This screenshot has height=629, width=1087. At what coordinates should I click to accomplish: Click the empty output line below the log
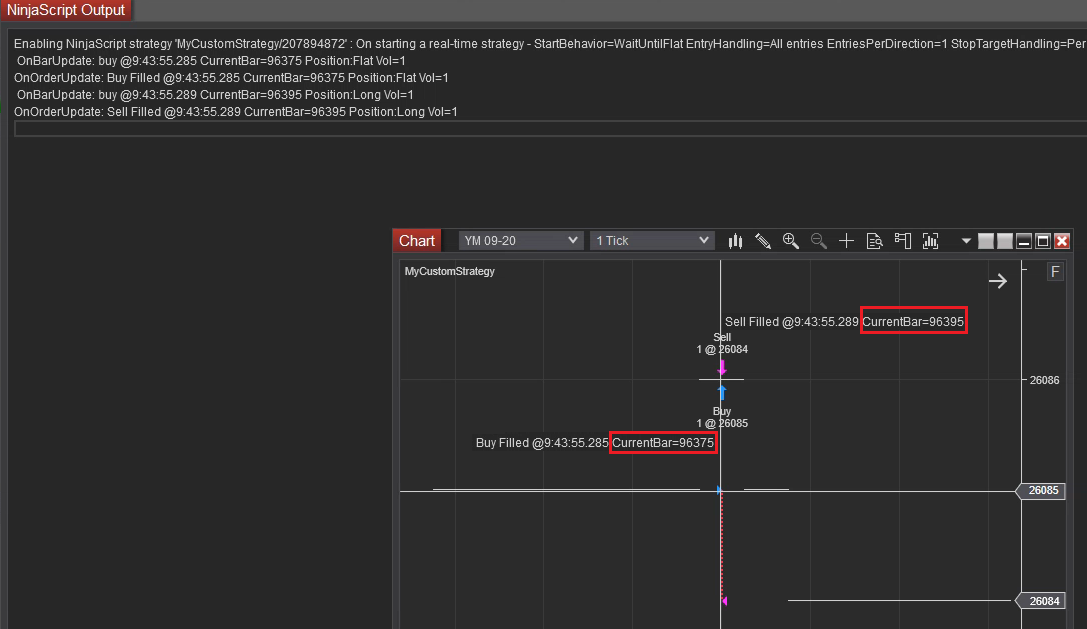click(550, 128)
